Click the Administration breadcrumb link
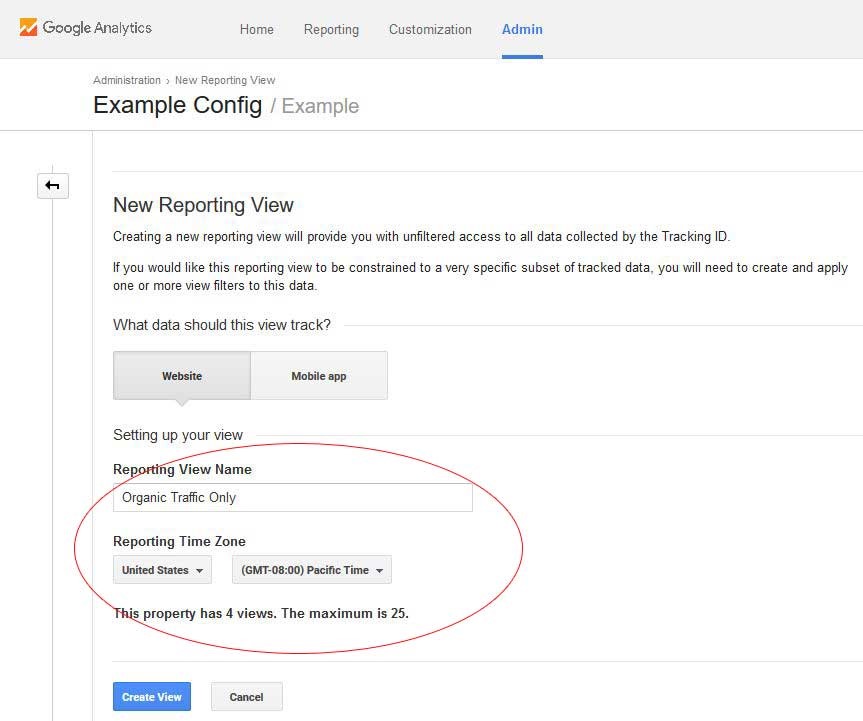The height and width of the screenshot is (721, 863). (x=127, y=80)
